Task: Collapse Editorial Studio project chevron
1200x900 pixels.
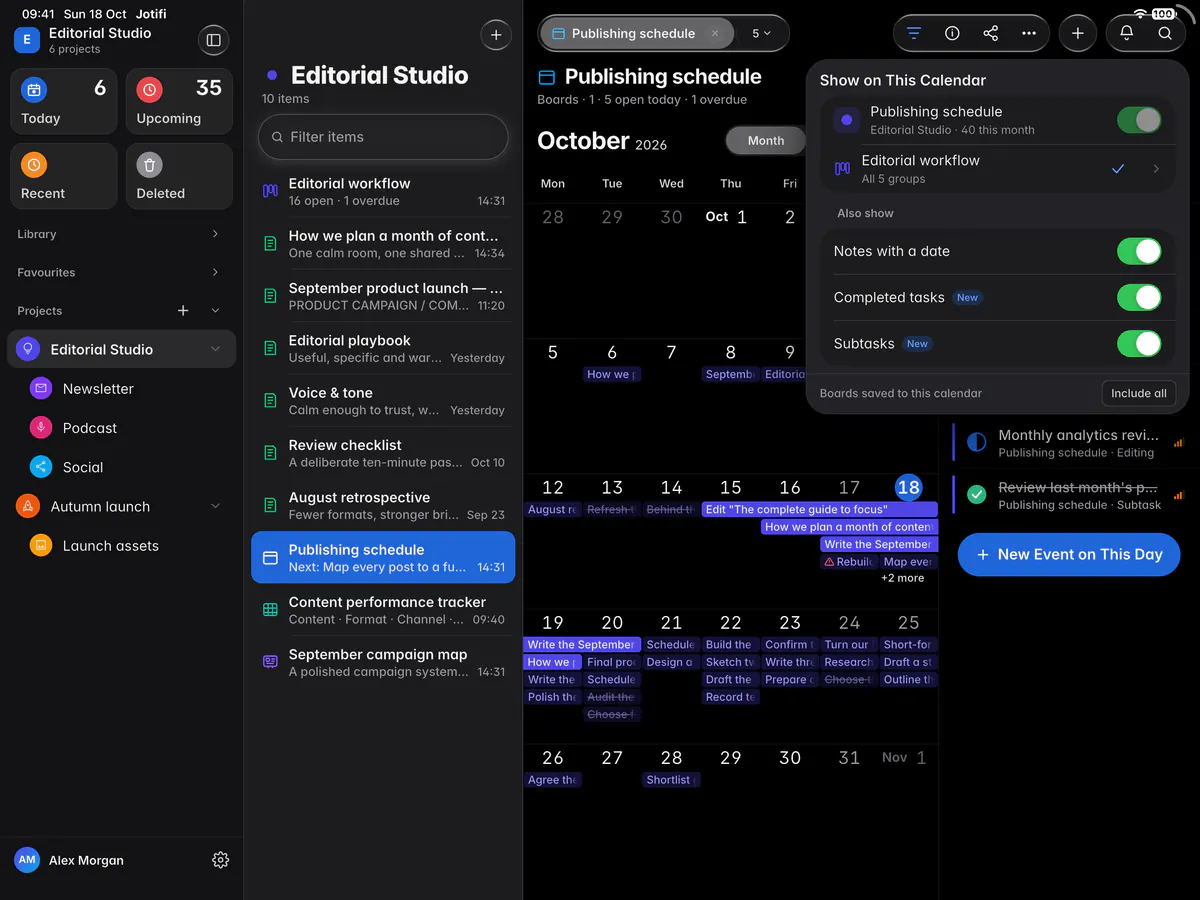Action: pyautogui.click(x=215, y=349)
